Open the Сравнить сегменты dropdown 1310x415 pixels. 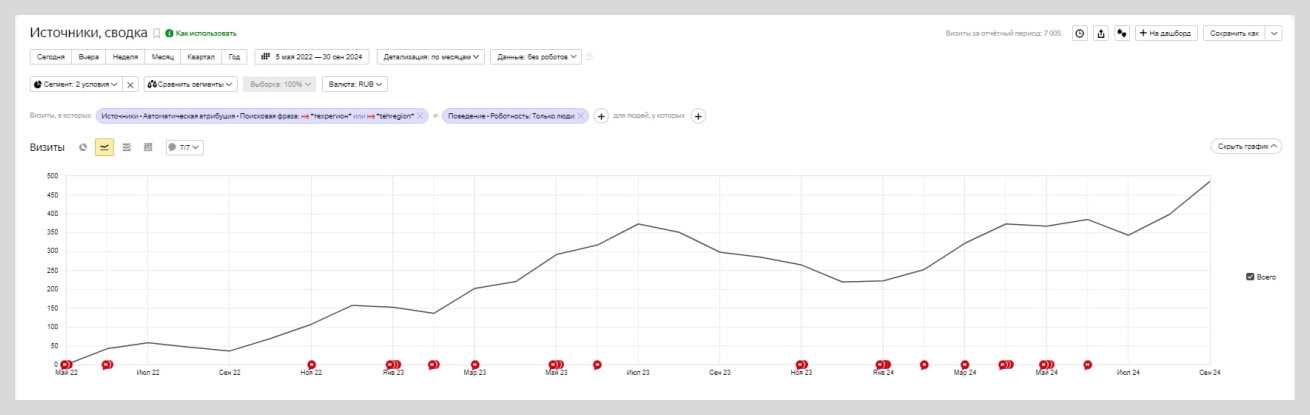click(x=191, y=84)
